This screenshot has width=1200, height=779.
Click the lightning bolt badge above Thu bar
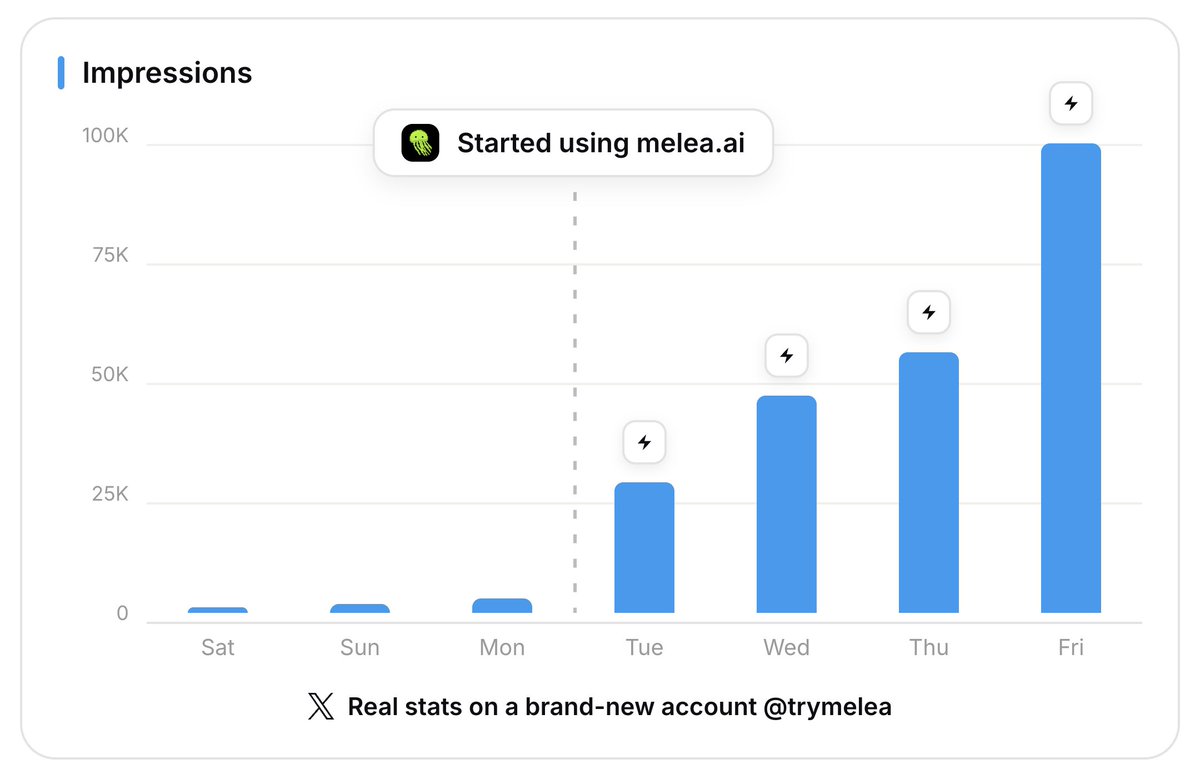pos(929,312)
